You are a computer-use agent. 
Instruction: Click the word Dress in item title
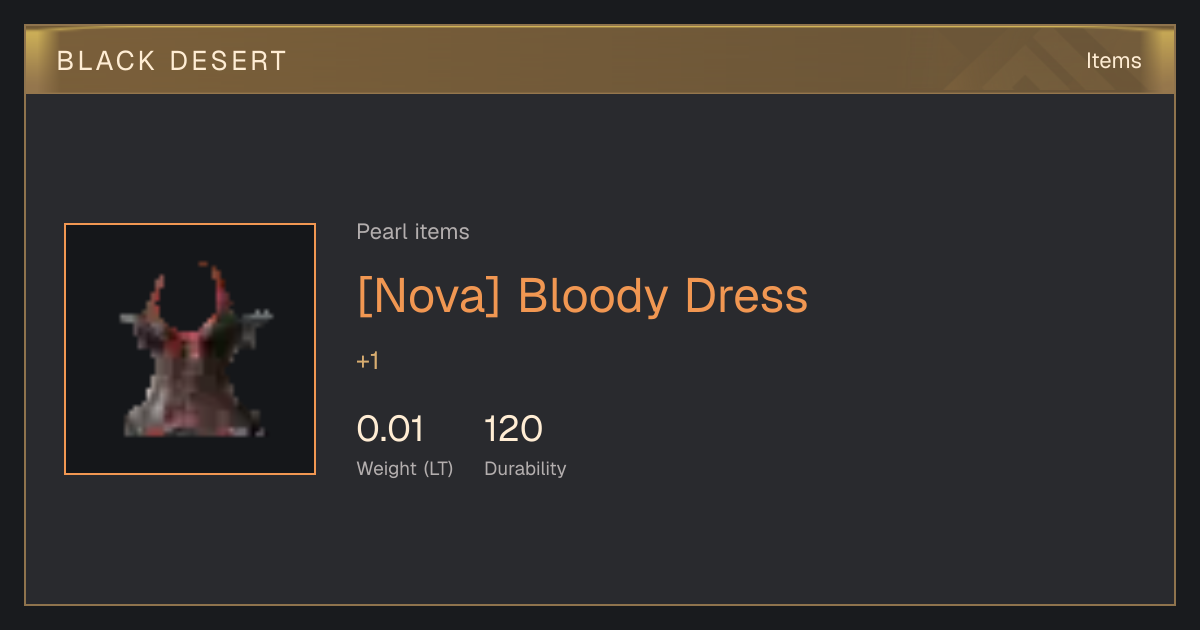tap(746, 296)
